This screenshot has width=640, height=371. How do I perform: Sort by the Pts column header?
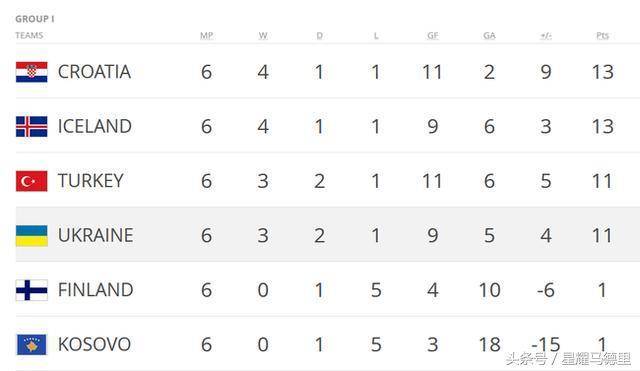click(x=602, y=36)
